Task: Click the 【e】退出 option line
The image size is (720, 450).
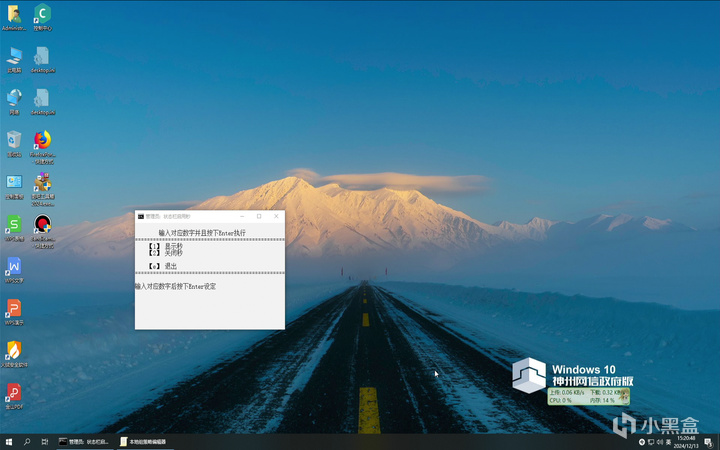Action: [x=163, y=266]
